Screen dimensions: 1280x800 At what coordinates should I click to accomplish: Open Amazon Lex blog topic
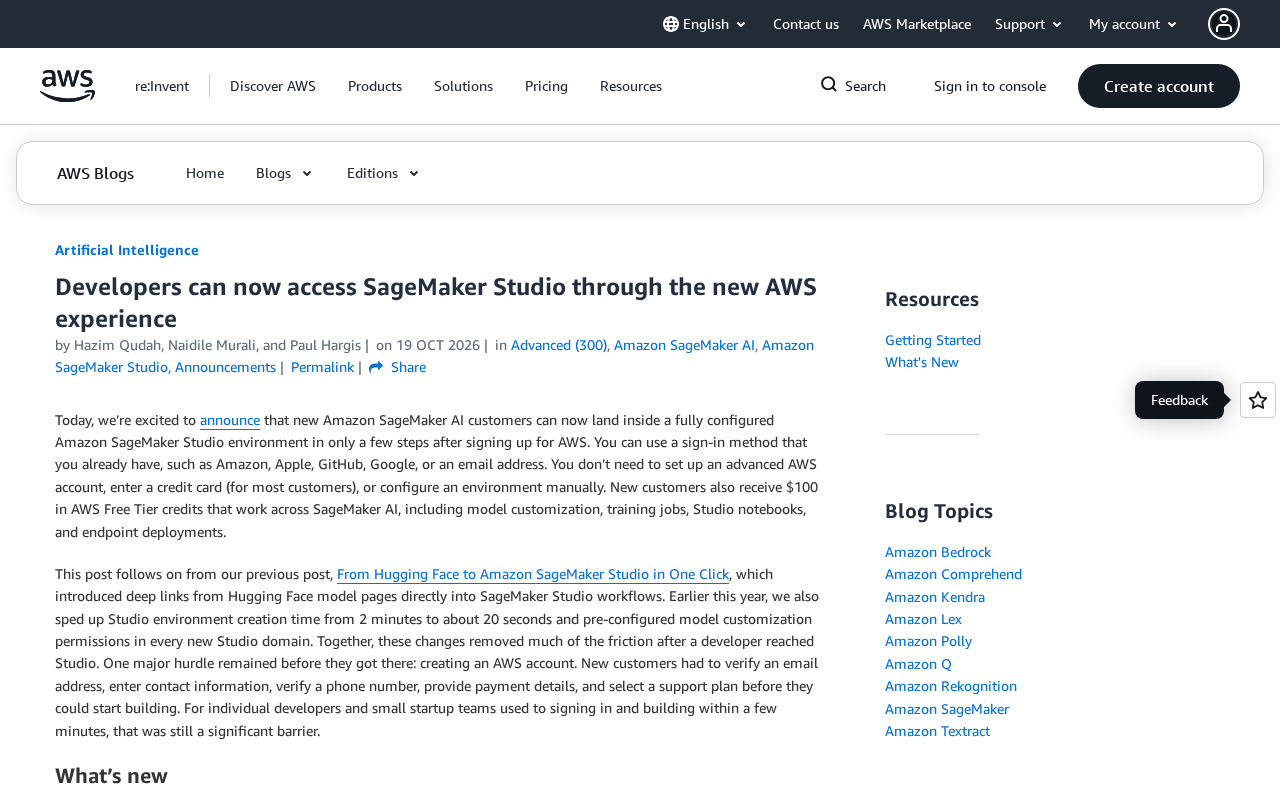point(923,619)
